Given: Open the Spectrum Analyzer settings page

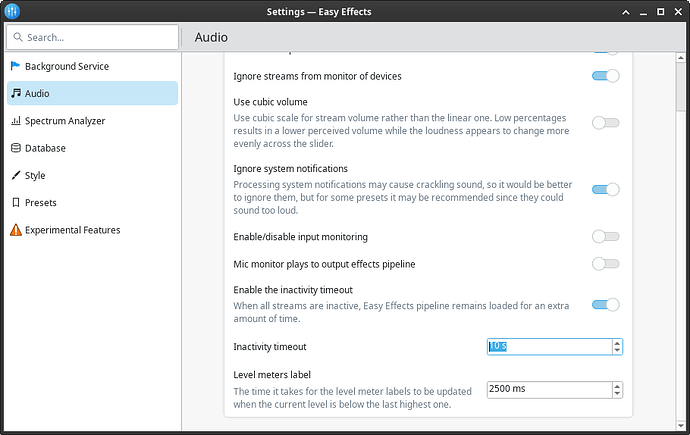Looking at the screenshot, I should (65, 121).
